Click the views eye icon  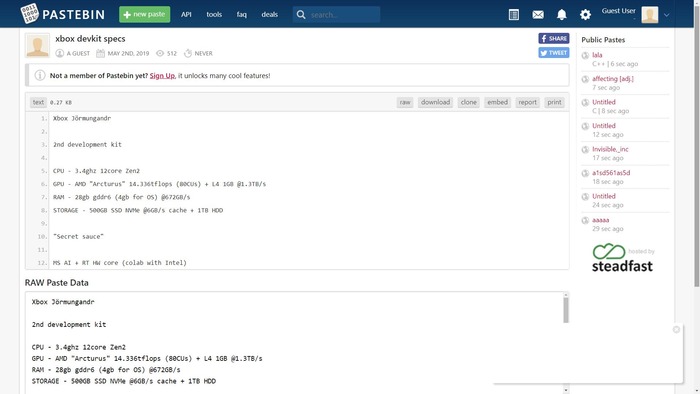click(160, 53)
